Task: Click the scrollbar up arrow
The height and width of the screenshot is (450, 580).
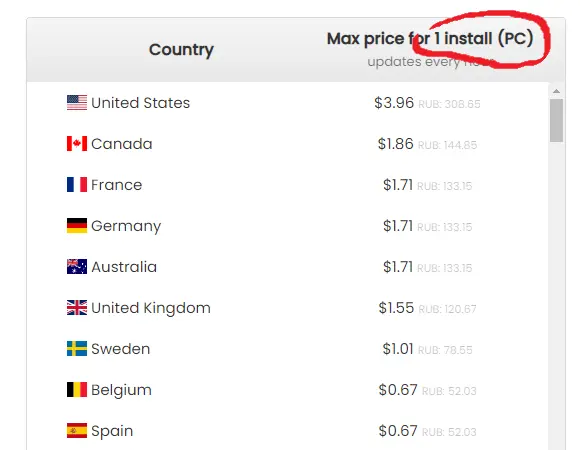Action: click(x=556, y=91)
